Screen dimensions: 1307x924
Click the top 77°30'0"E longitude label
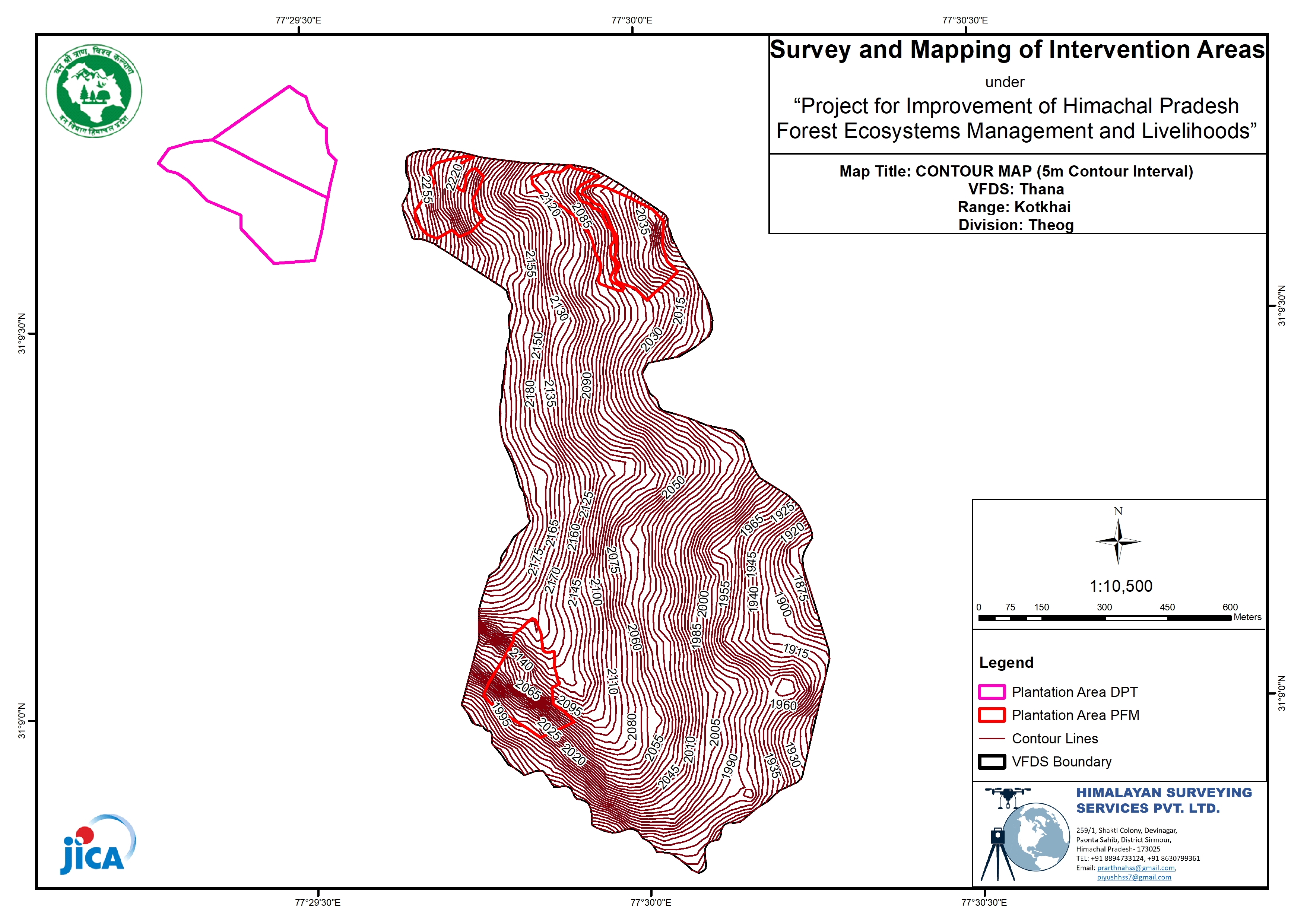632,20
